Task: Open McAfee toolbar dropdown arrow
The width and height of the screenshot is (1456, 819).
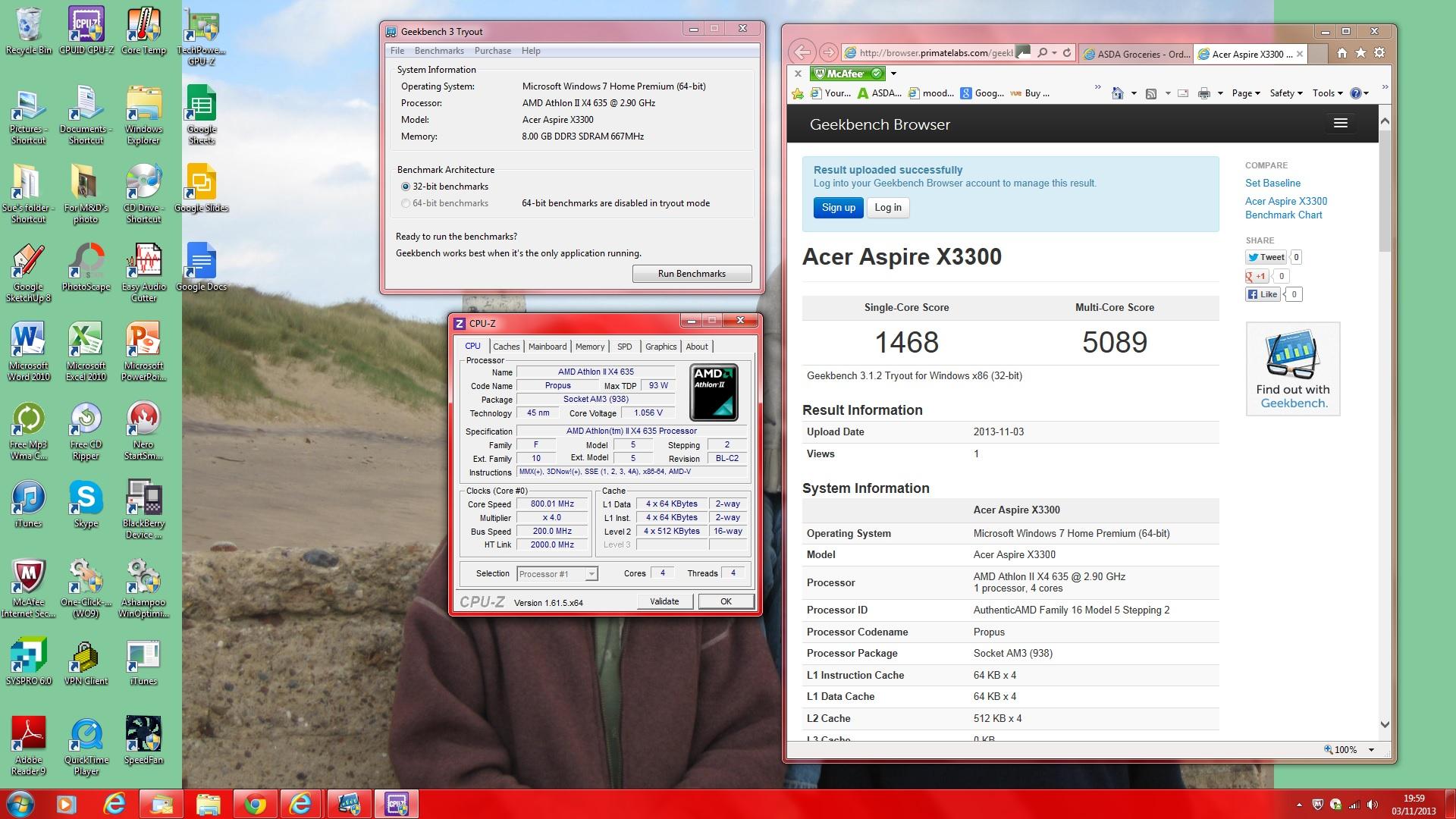Action: point(893,74)
